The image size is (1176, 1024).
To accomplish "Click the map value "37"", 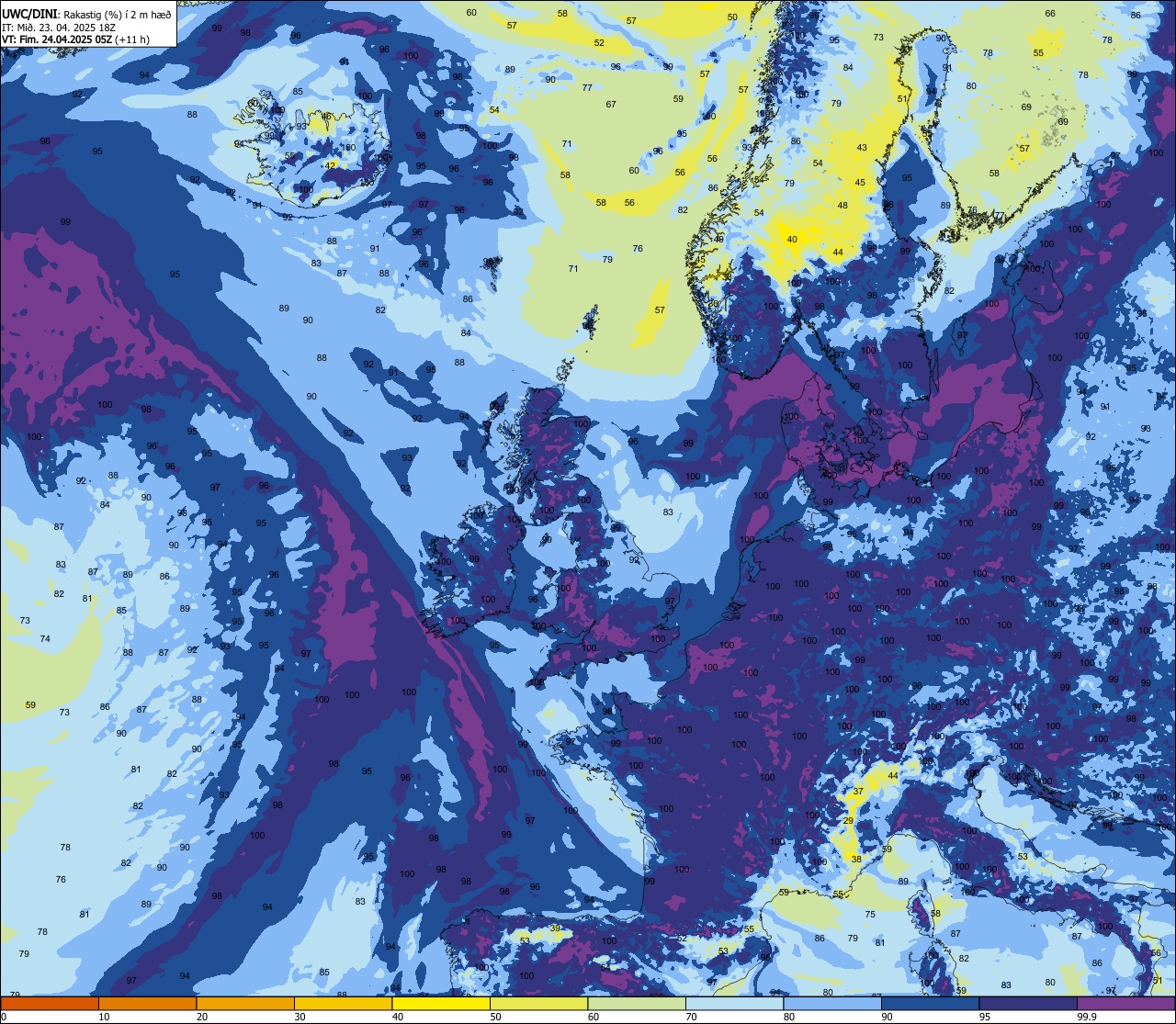I will coord(858,792).
